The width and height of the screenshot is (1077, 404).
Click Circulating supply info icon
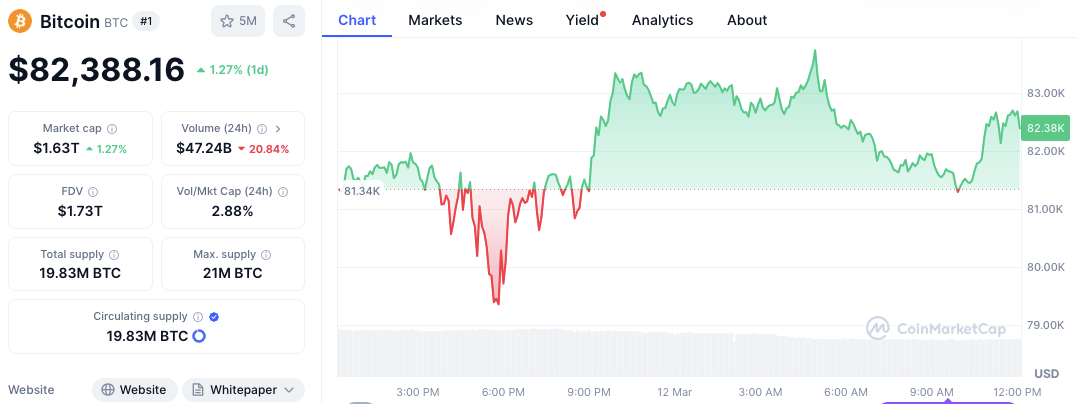point(198,317)
